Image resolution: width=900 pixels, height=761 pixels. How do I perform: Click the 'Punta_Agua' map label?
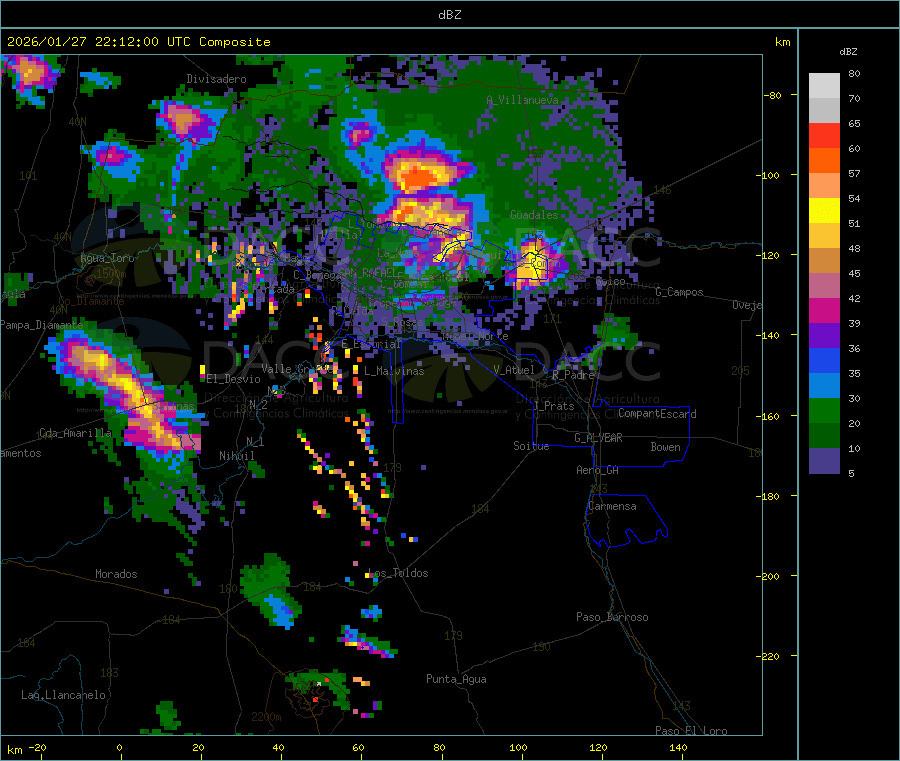click(x=456, y=679)
